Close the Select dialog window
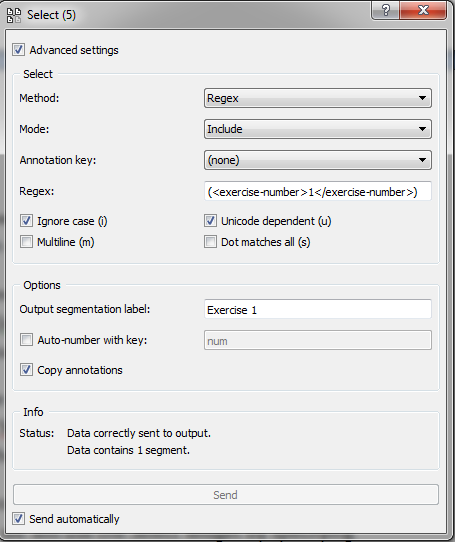 point(423,10)
